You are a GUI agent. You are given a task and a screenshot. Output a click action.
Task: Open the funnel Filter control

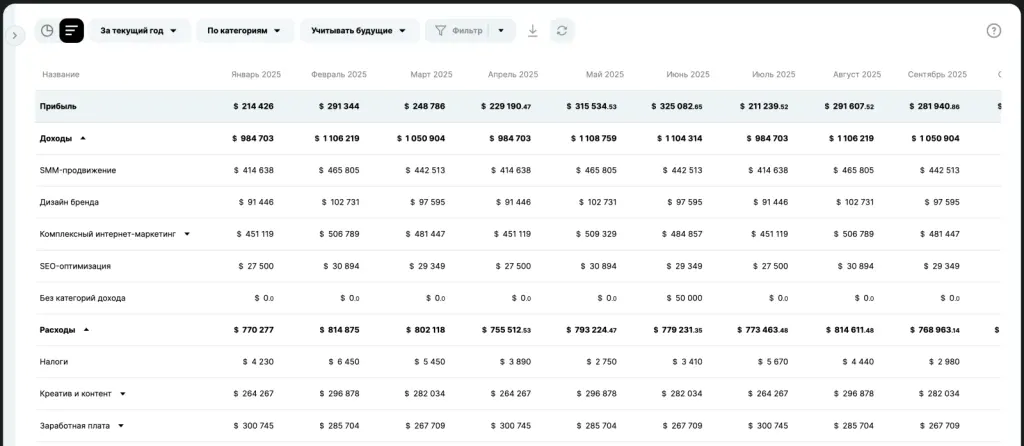click(x=458, y=31)
